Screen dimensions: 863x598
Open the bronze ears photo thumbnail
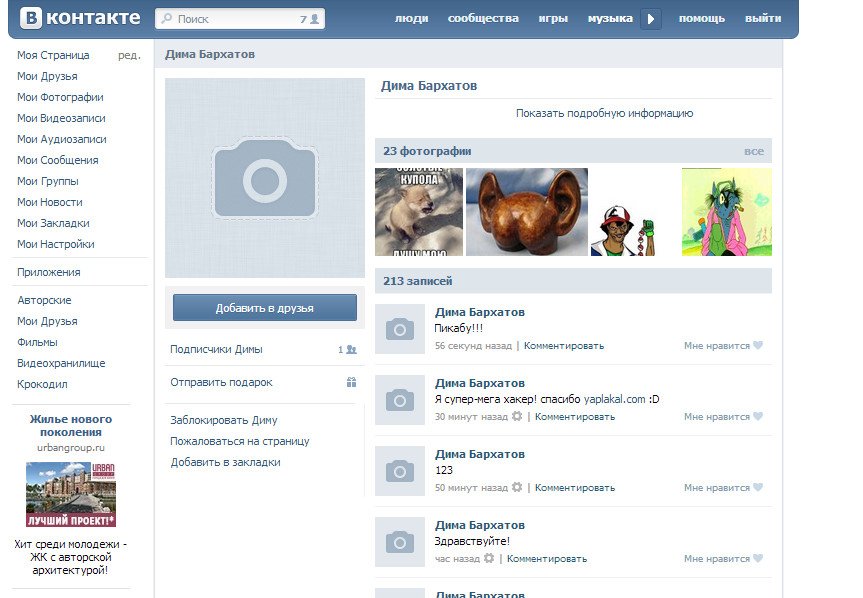[526, 212]
